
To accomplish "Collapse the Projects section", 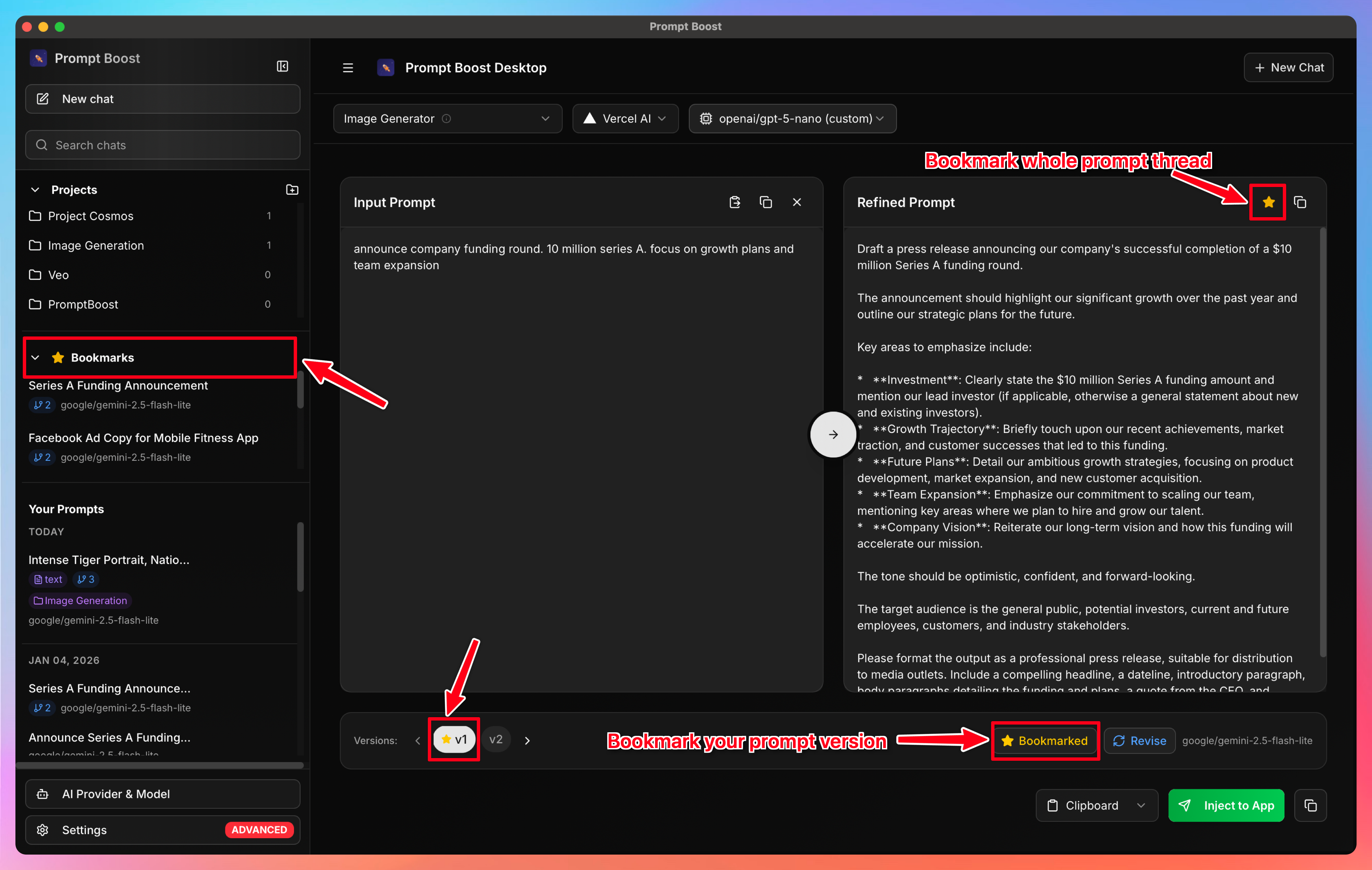I will point(35,189).
